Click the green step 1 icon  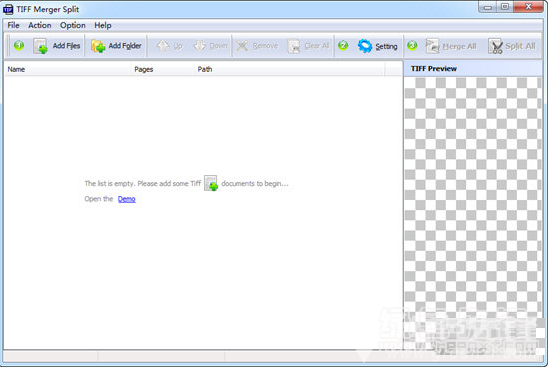point(19,45)
